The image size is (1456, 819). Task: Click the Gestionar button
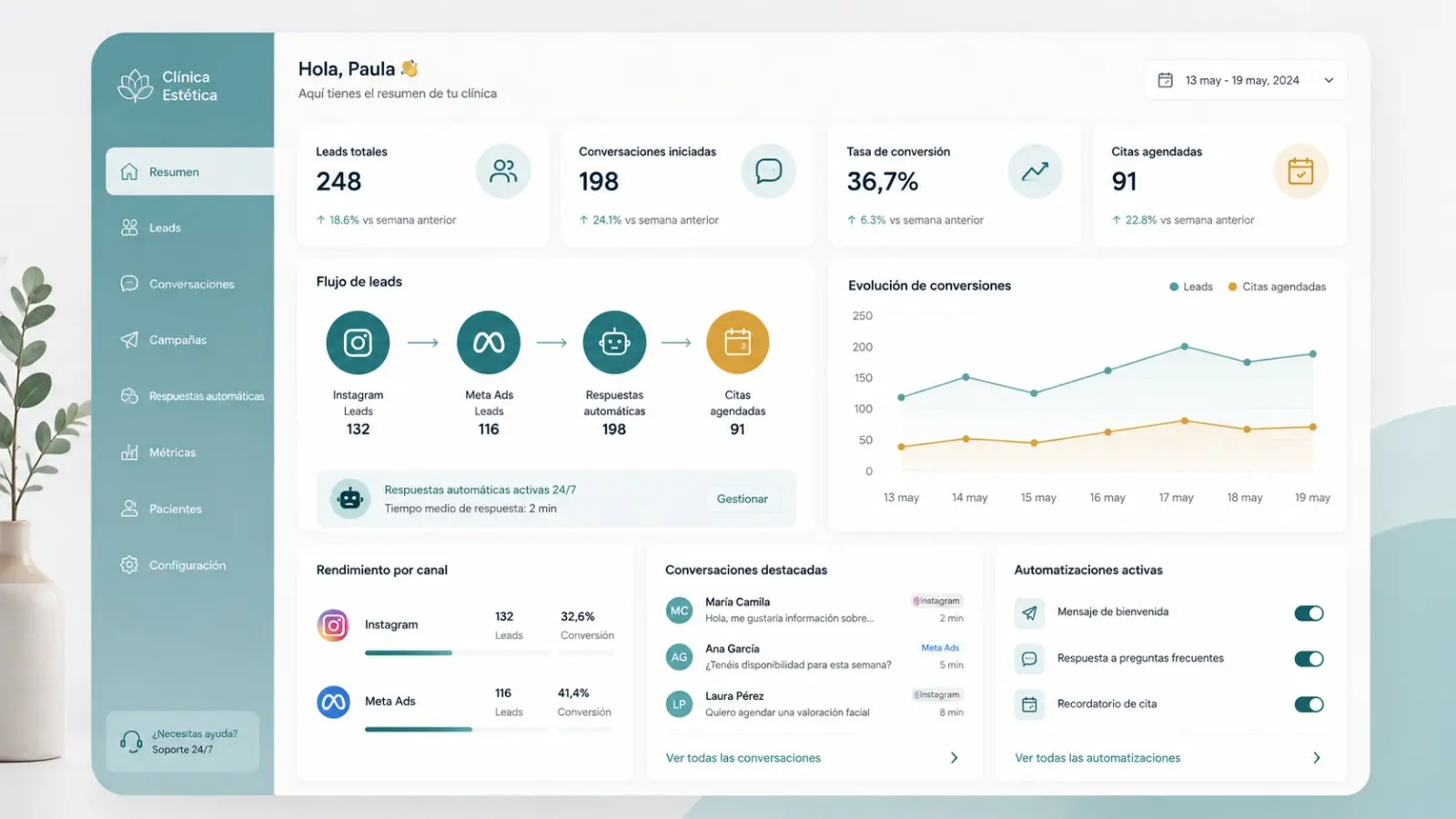(742, 499)
